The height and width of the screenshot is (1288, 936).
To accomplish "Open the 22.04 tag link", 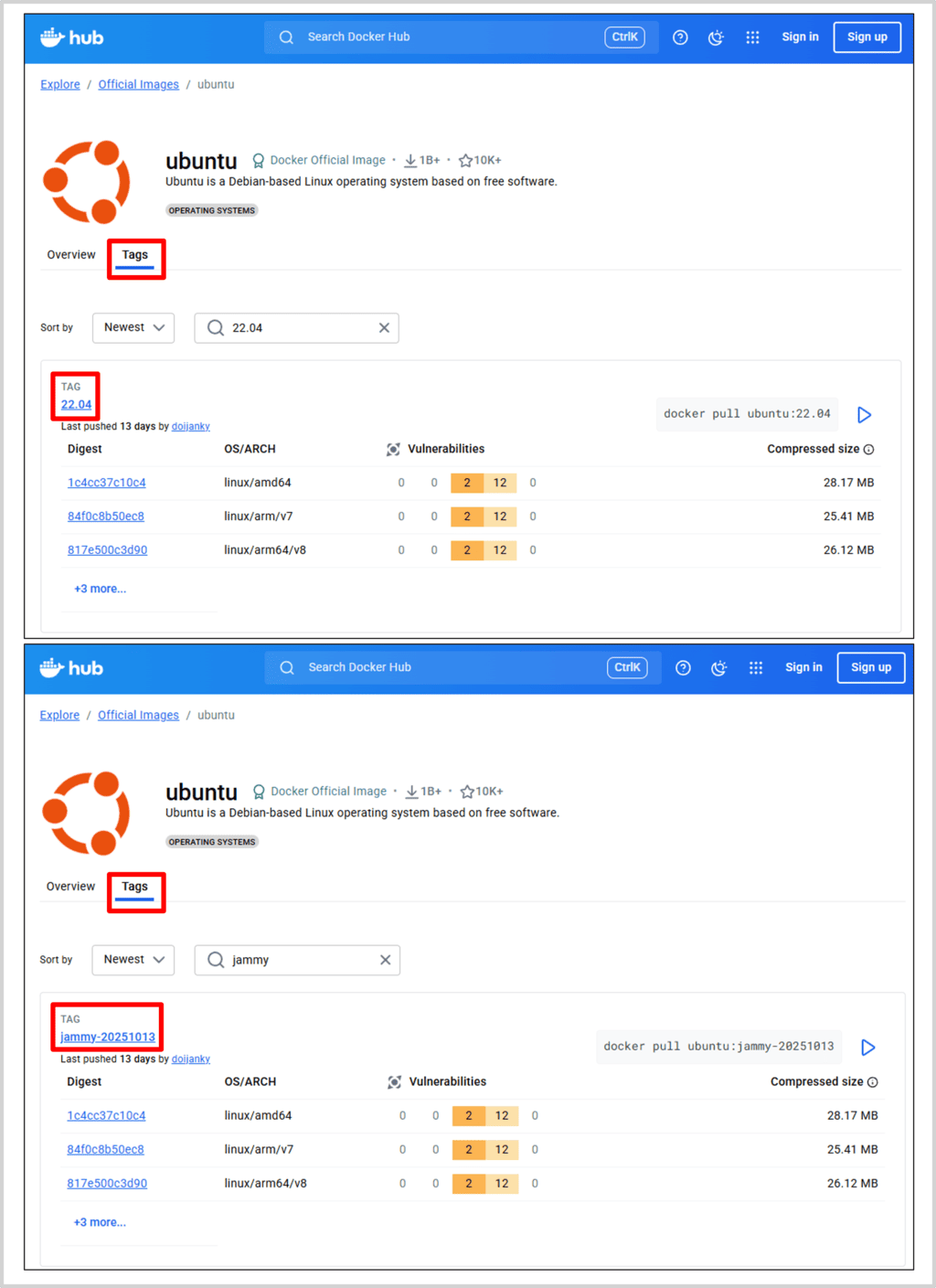I will (x=76, y=404).
